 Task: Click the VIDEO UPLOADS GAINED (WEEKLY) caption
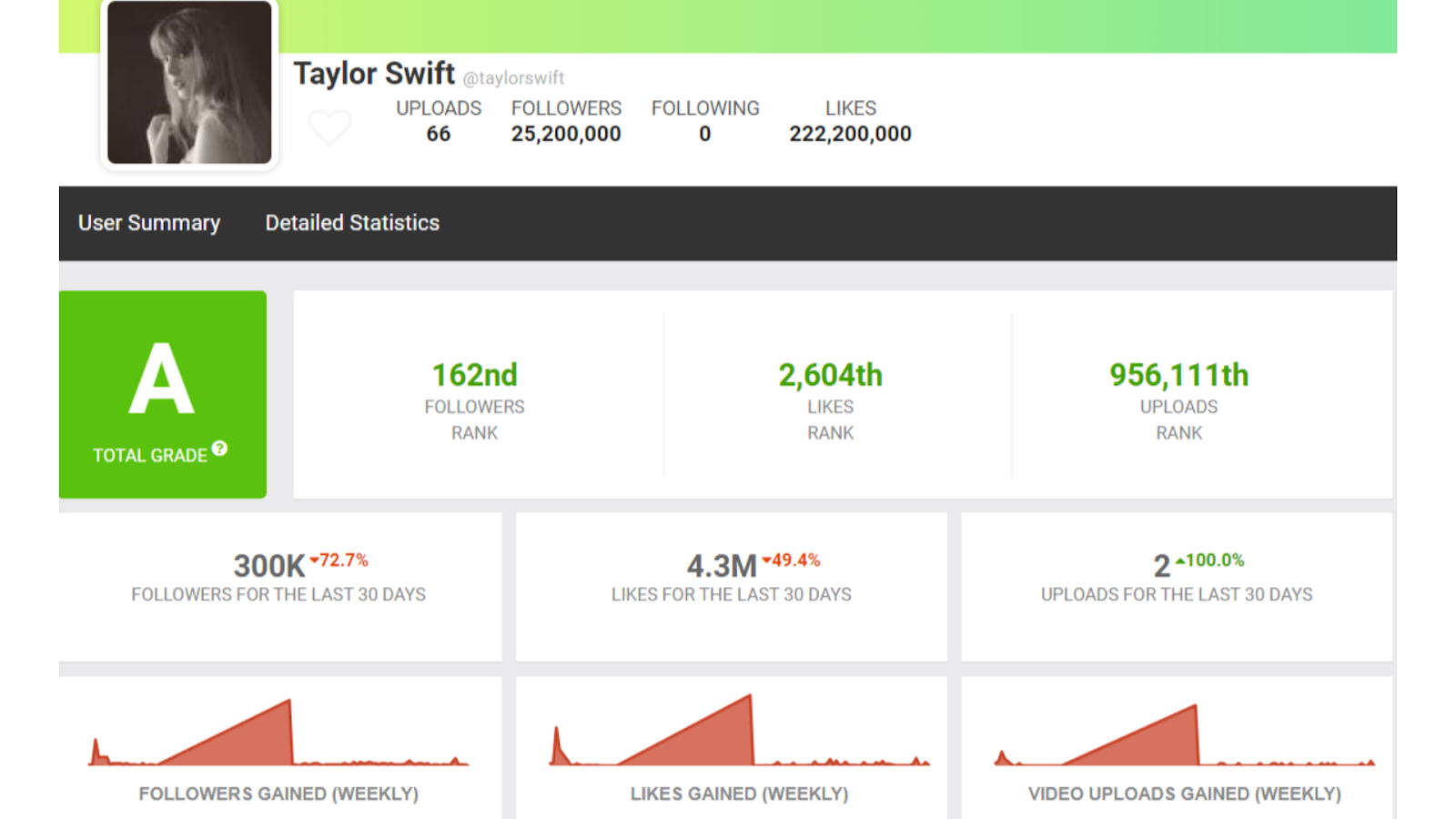coord(1184,794)
